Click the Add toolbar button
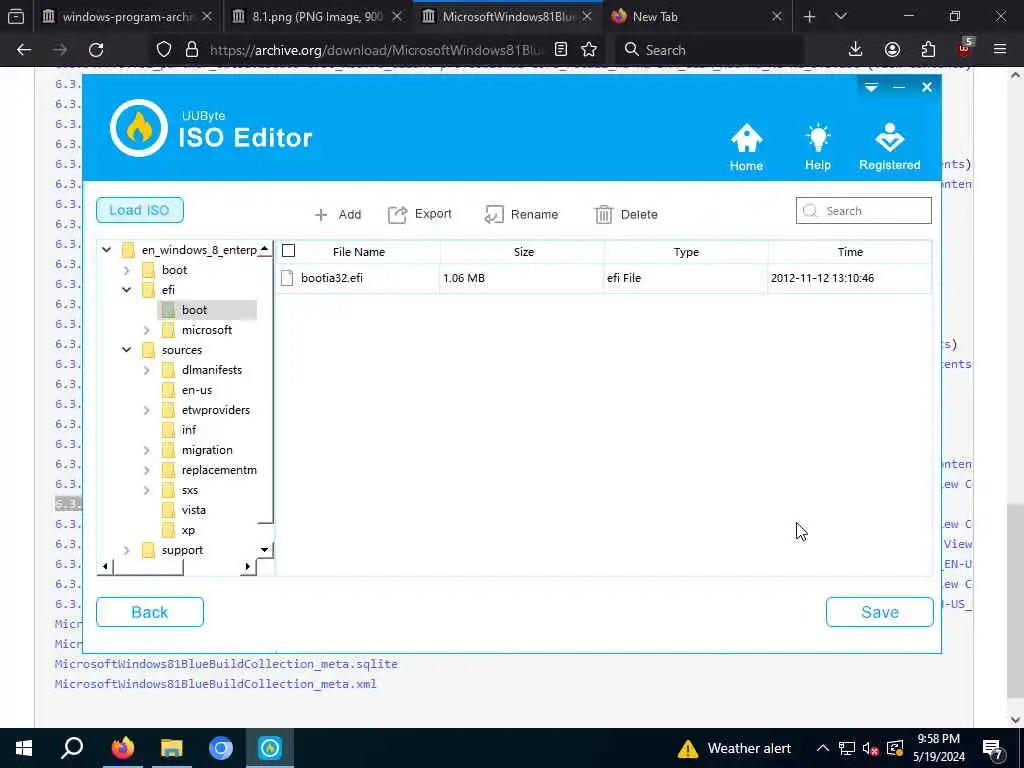 pyautogui.click(x=338, y=214)
